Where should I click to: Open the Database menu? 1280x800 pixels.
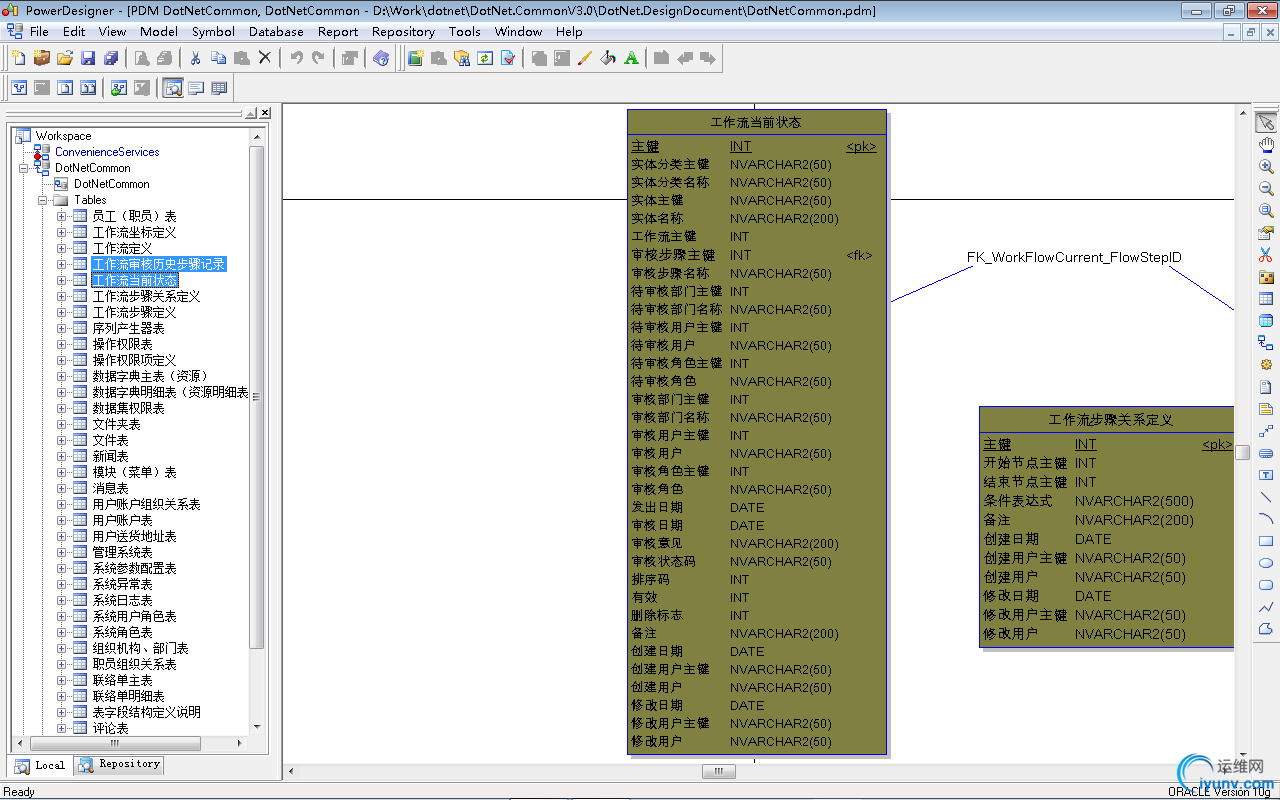click(276, 32)
